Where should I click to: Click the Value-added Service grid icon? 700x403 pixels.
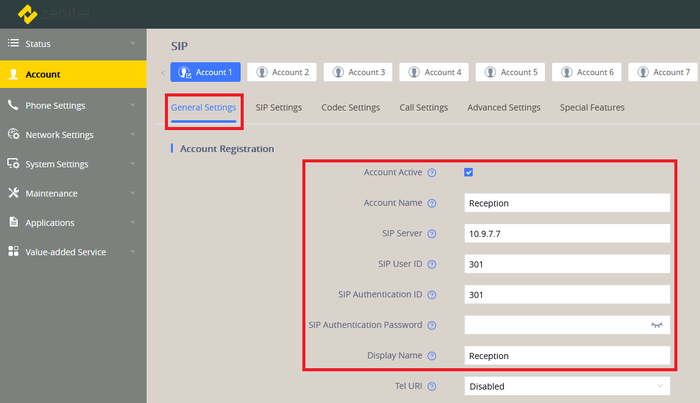(x=14, y=252)
